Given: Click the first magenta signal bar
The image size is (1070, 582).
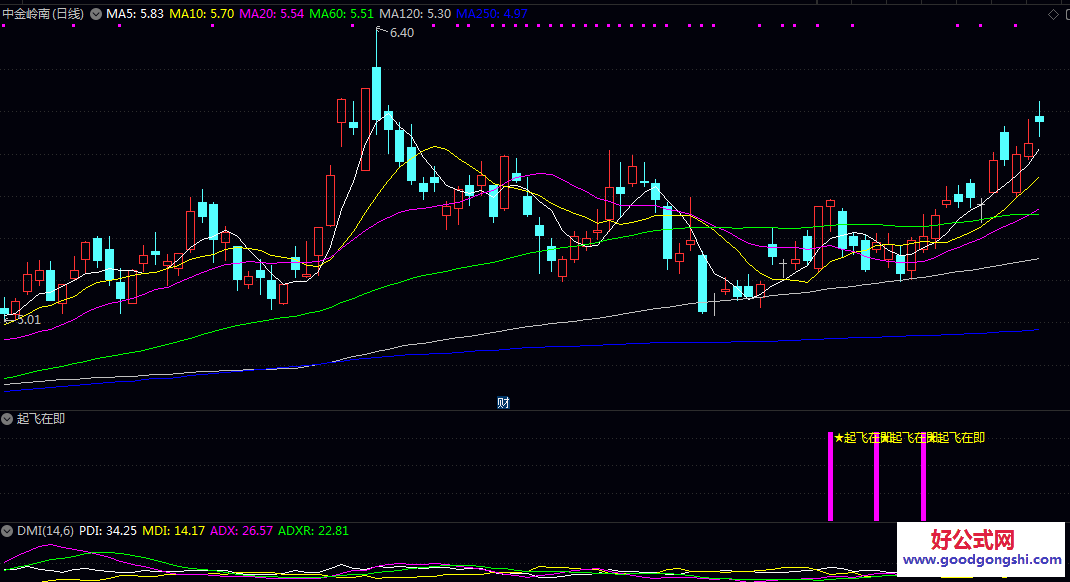Looking at the screenshot, I should click(x=830, y=477).
